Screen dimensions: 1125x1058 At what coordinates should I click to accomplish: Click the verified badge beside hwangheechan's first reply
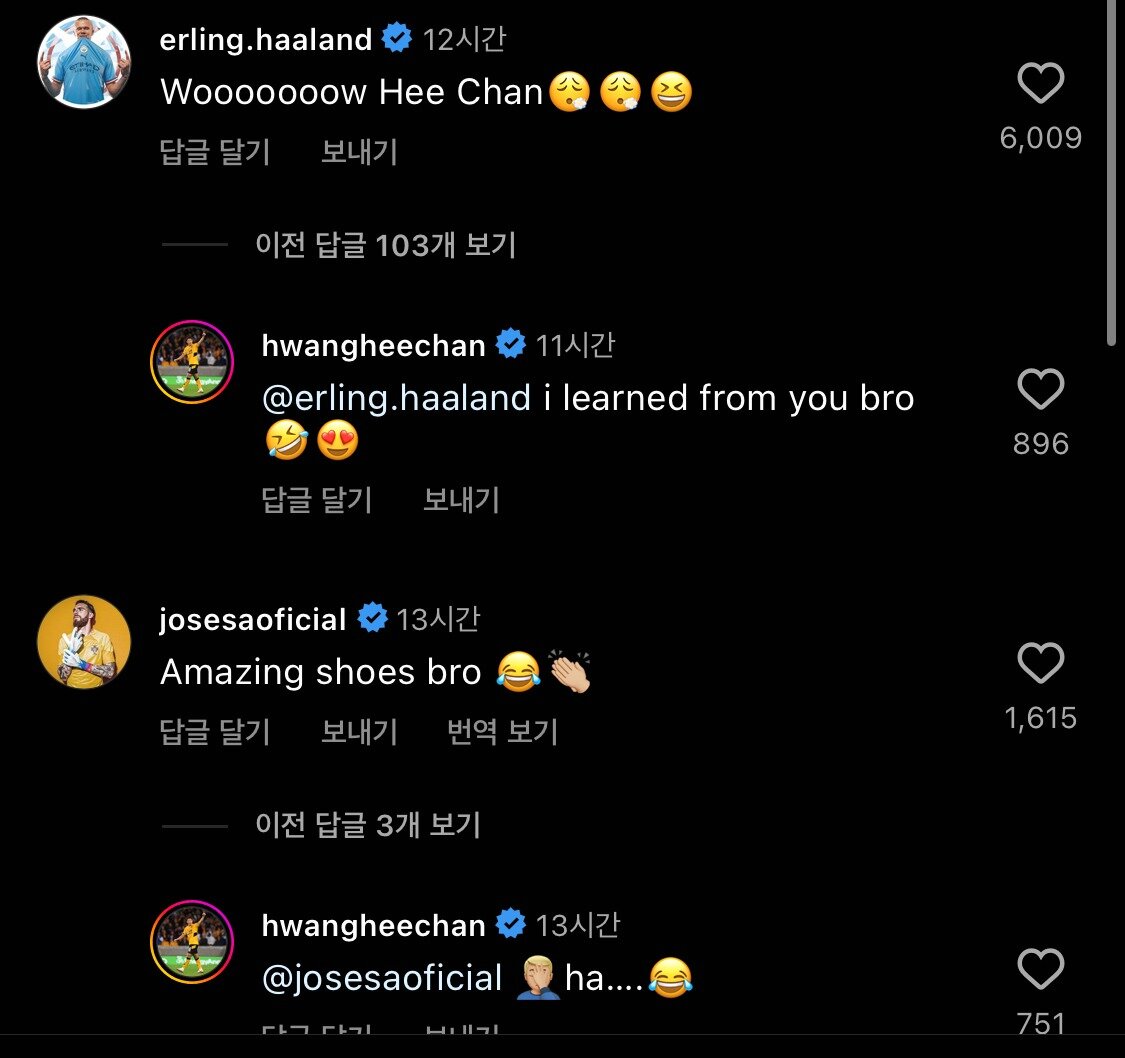(513, 344)
